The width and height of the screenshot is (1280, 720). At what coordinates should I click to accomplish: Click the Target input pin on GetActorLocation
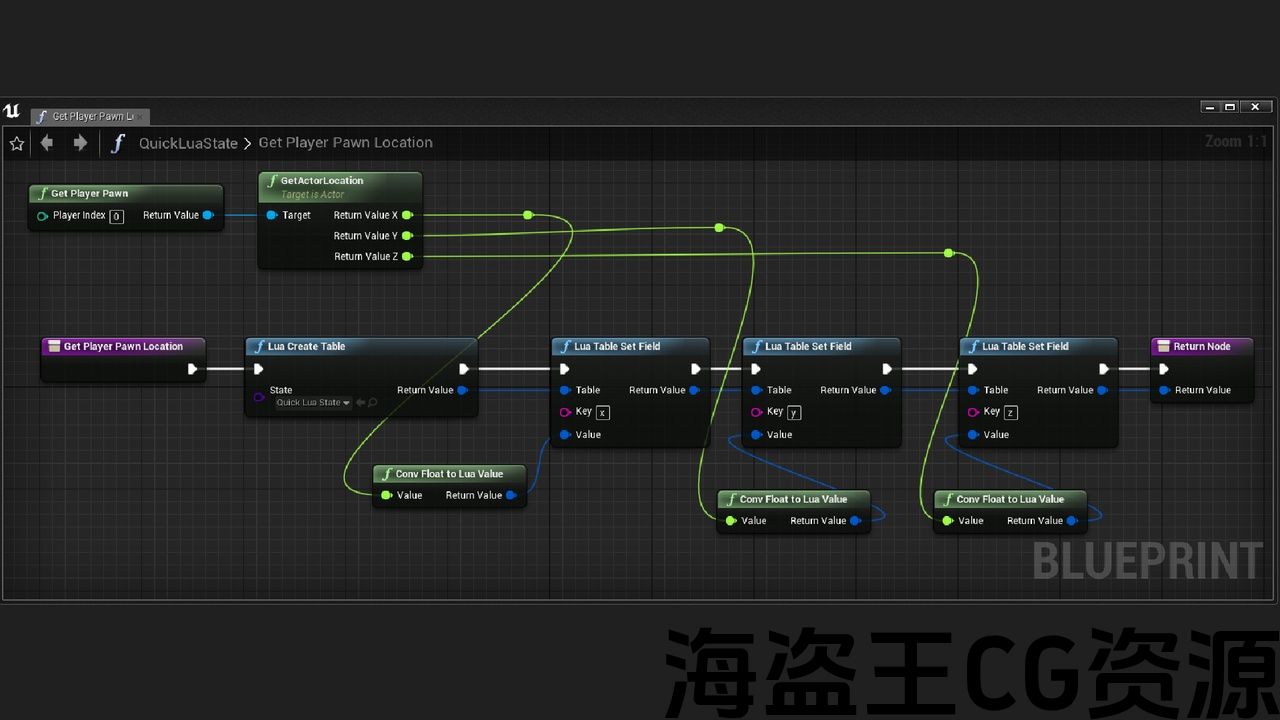pyautogui.click(x=272, y=215)
